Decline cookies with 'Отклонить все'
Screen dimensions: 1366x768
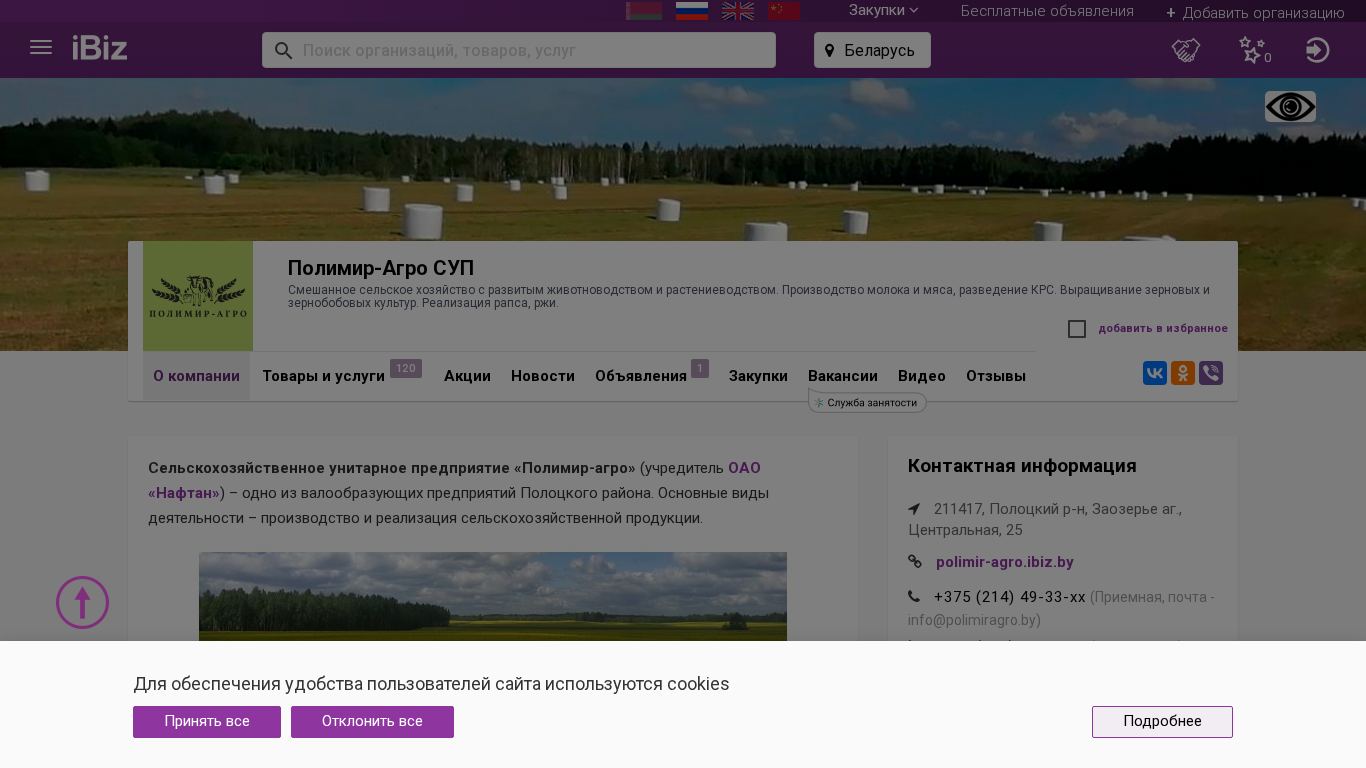(372, 722)
